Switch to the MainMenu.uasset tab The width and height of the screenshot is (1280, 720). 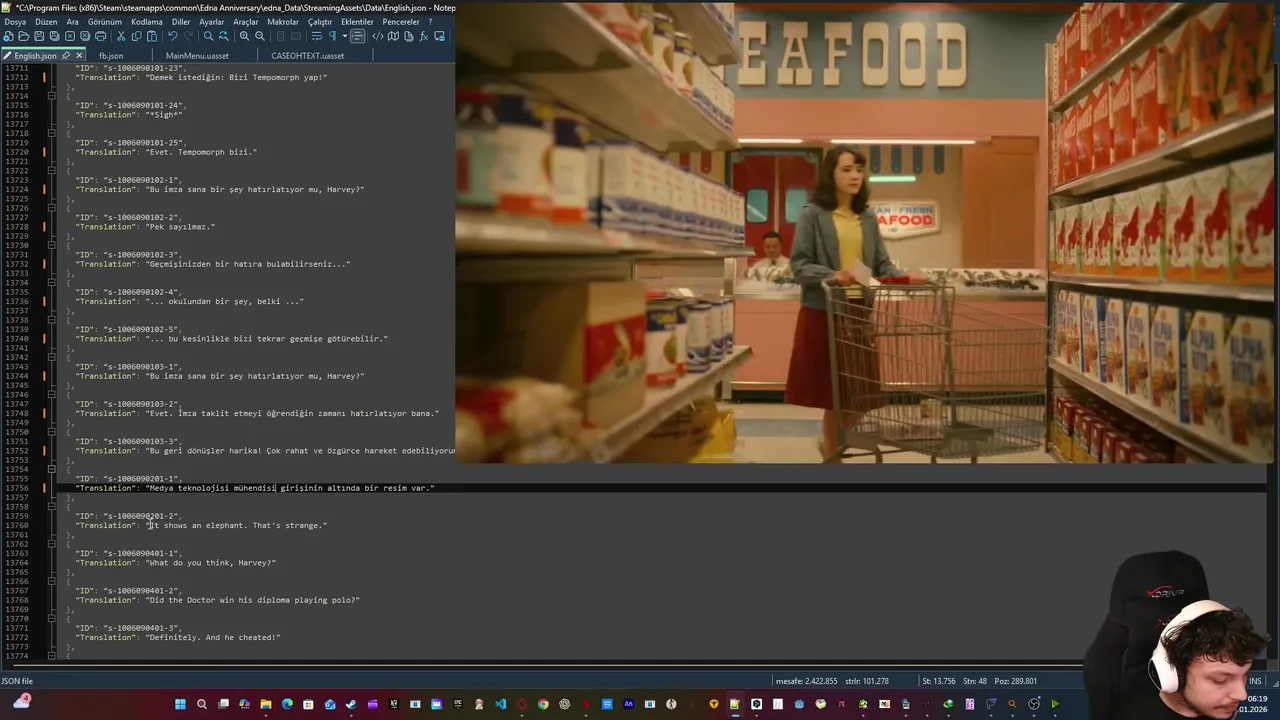pos(197,56)
